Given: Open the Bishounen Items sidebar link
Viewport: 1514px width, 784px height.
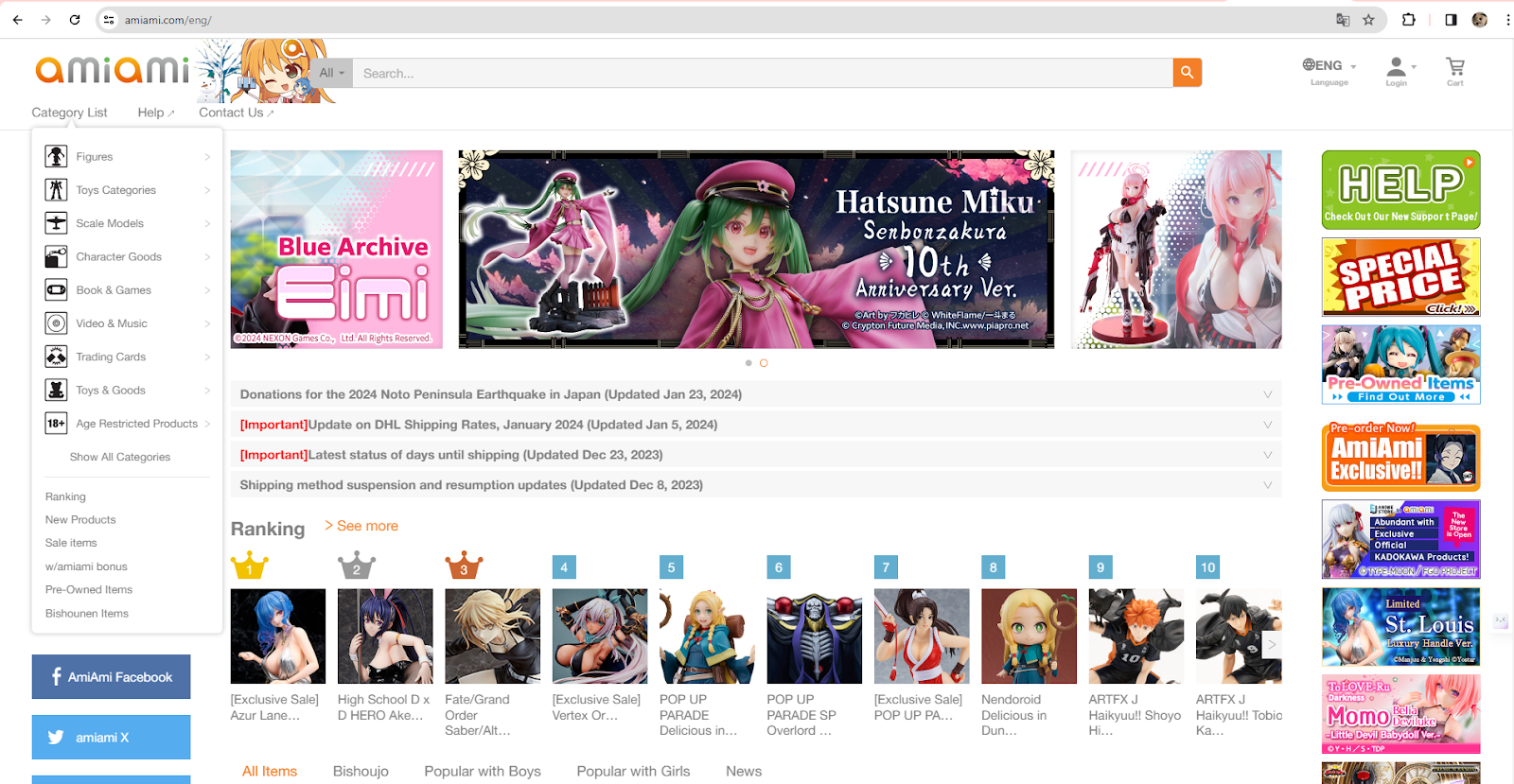Looking at the screenshot, I should tap(87, 613).
